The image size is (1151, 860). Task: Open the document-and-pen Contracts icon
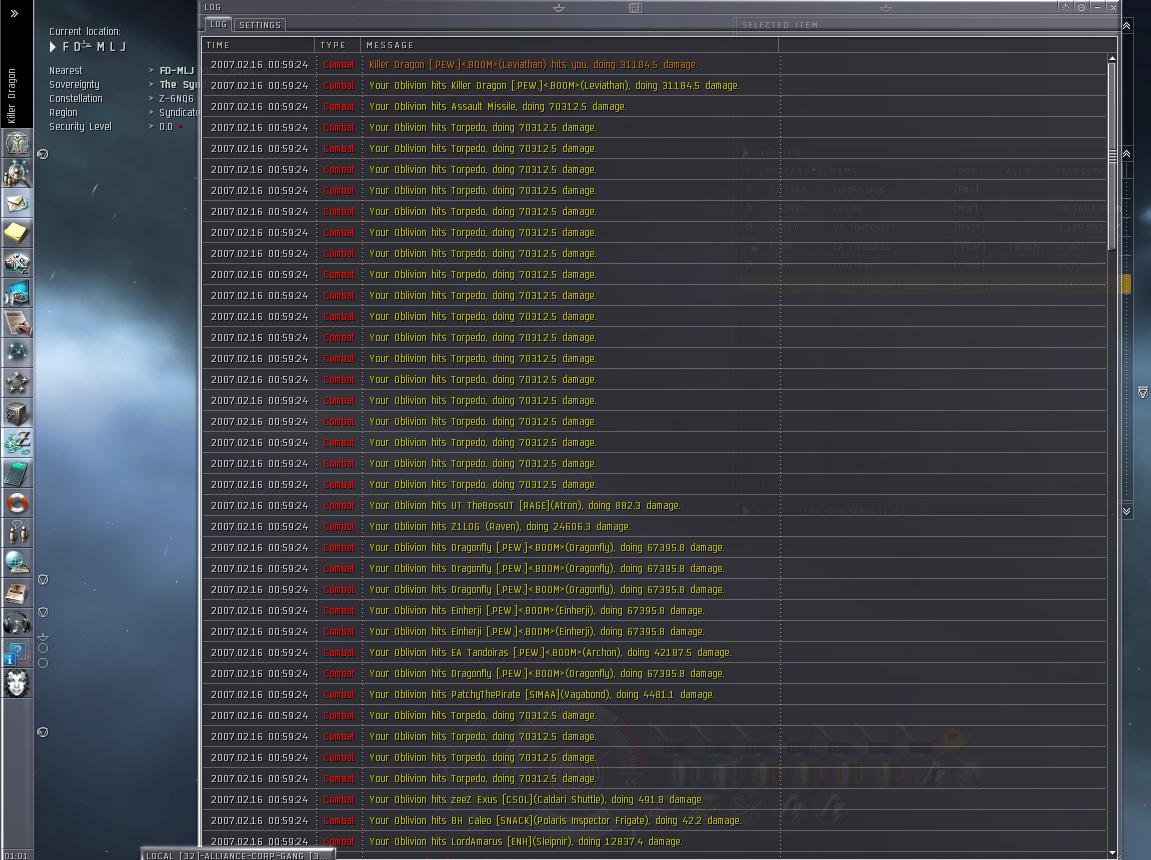click(x=17, y=323)
